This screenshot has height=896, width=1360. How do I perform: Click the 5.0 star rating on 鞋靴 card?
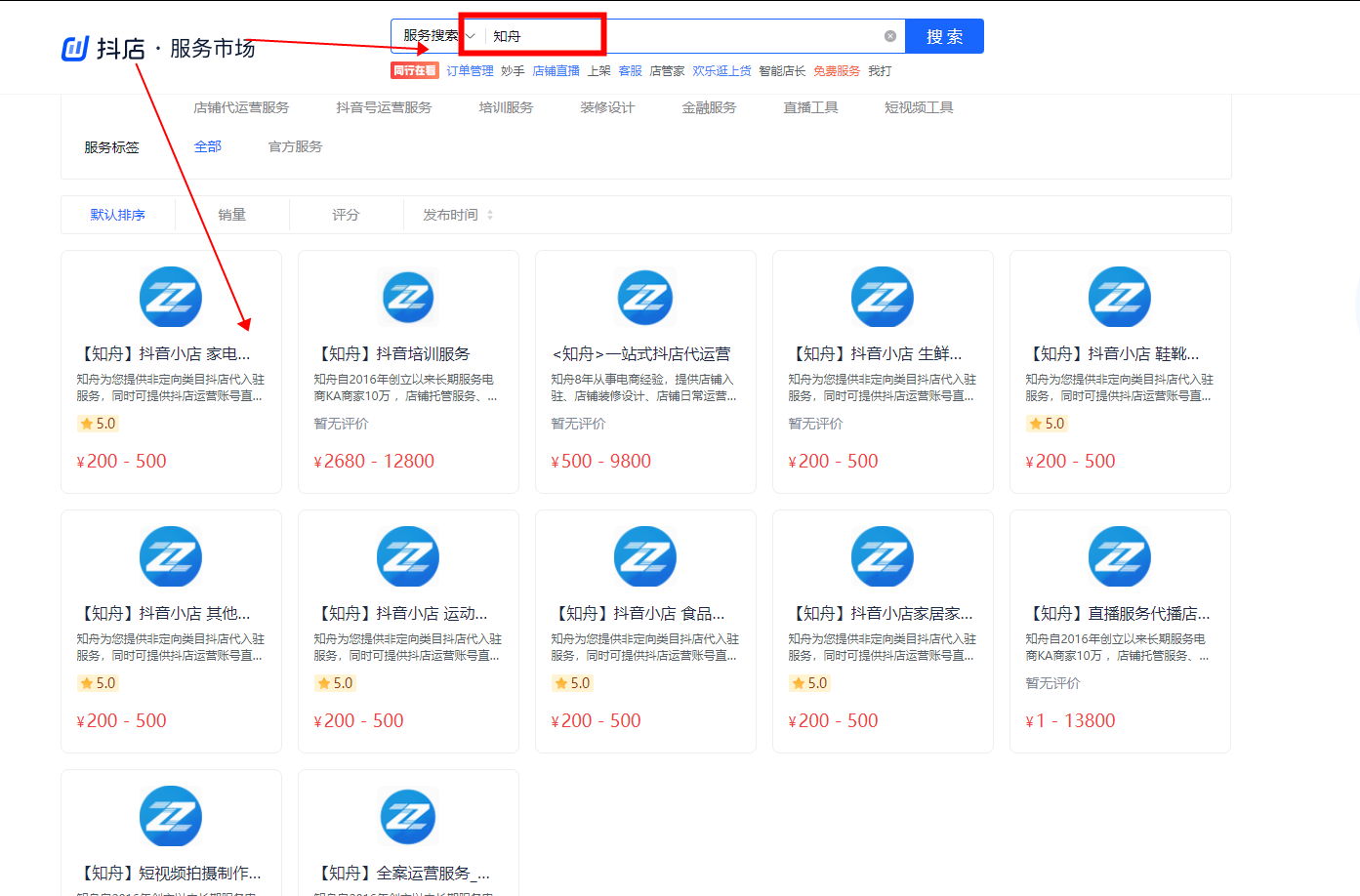[x=1047, y=424]
